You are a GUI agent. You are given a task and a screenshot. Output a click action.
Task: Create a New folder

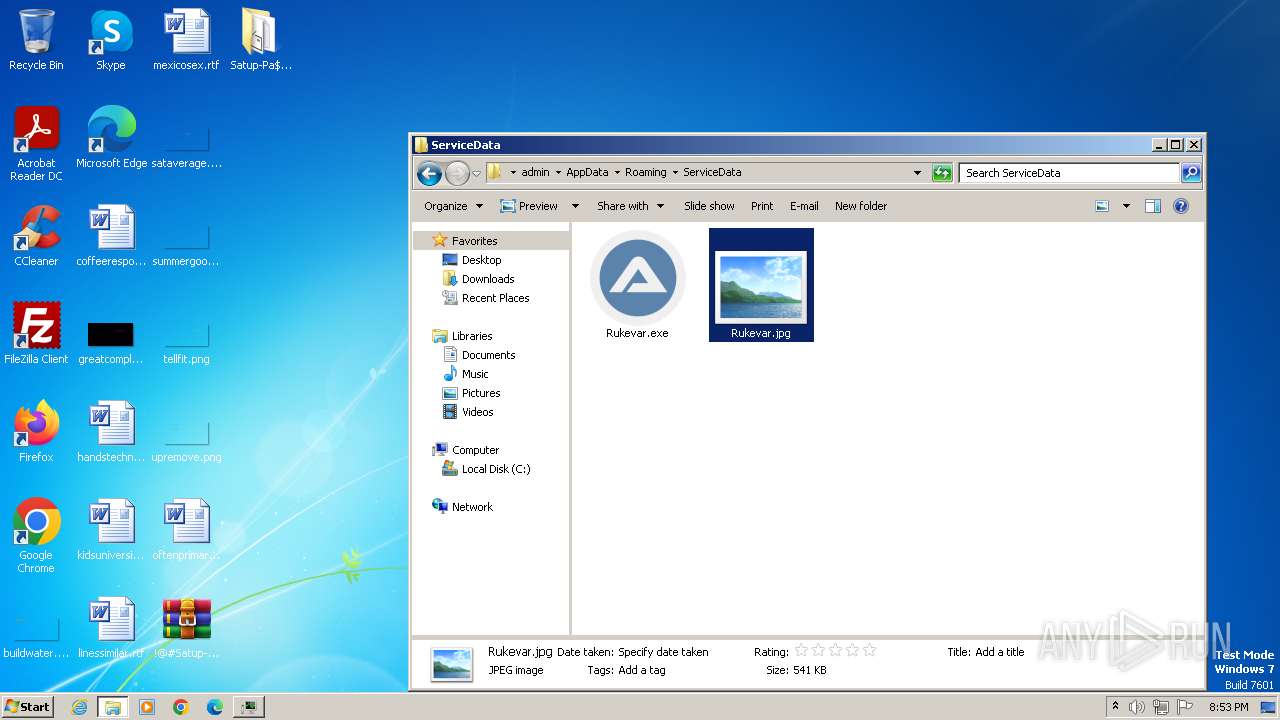[x=861, y=206]
